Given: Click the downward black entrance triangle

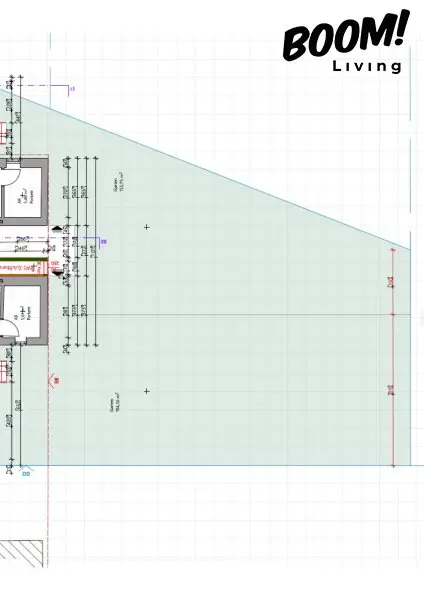Looking at the screenshot, I should coord(57,273).
